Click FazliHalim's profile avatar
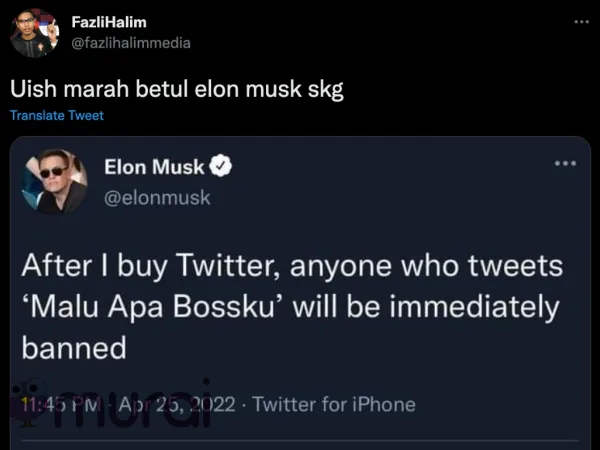 tap(35, 32)
